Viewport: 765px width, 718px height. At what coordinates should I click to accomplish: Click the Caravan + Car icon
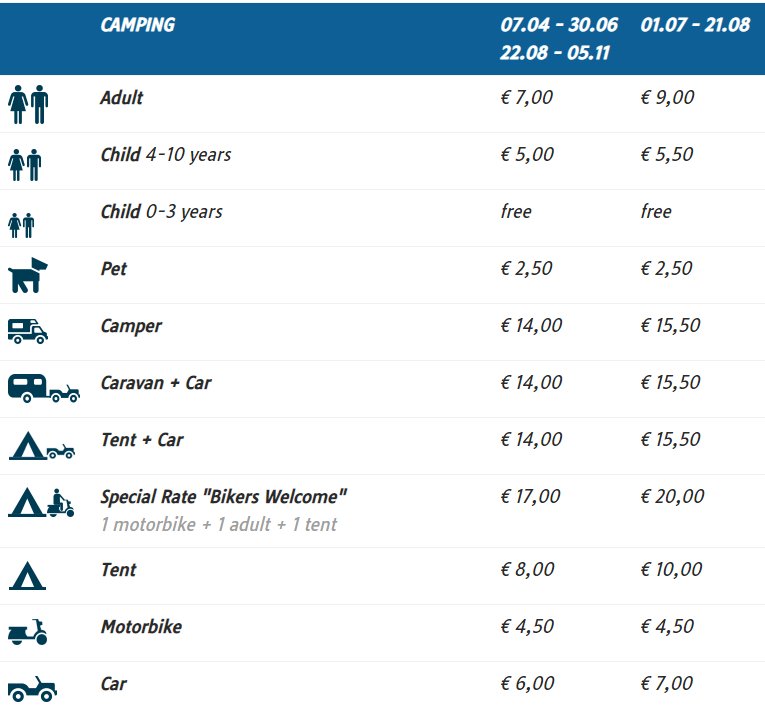click(43, 388)
